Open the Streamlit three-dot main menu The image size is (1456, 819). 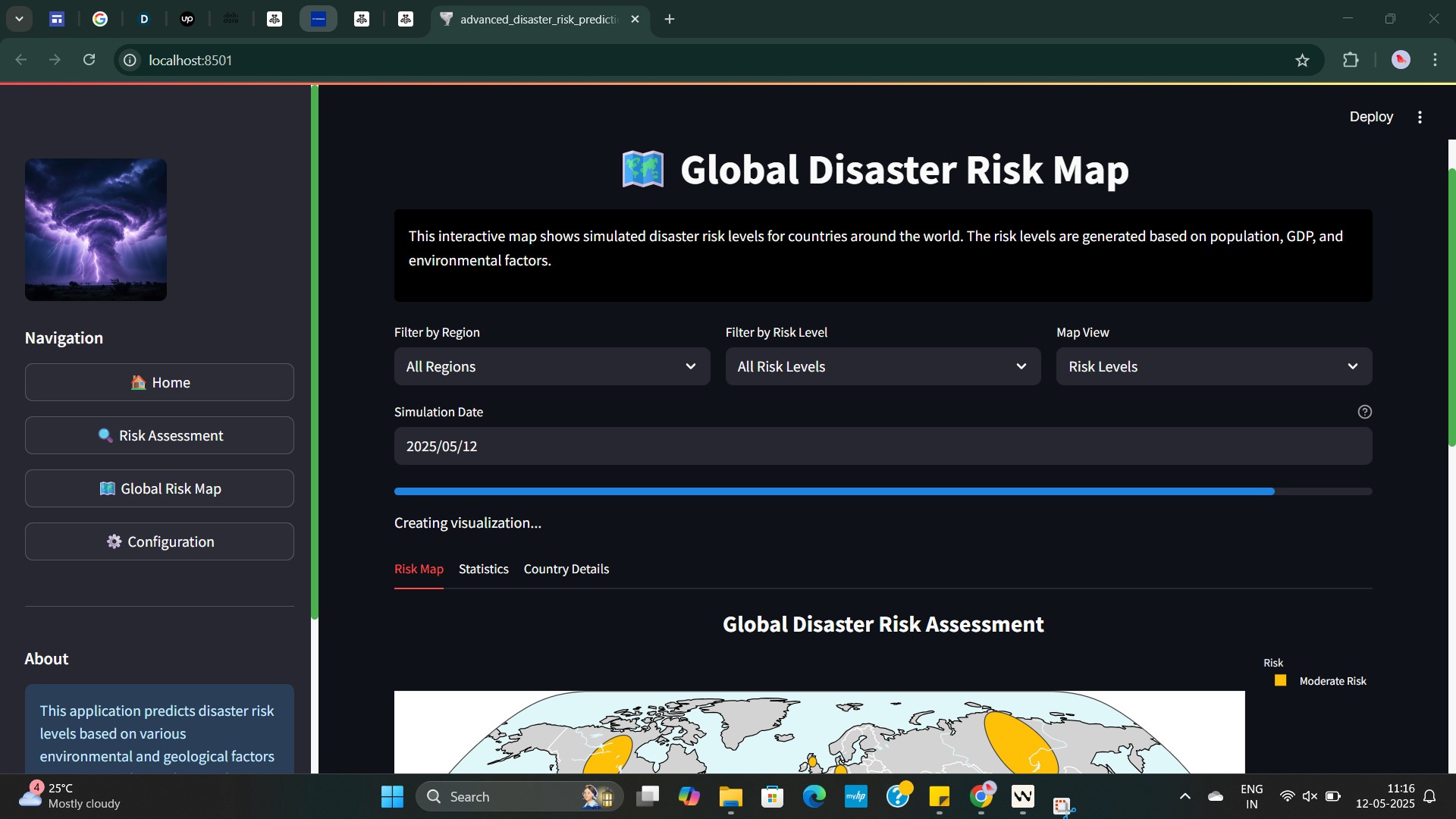click(1420, 117)
